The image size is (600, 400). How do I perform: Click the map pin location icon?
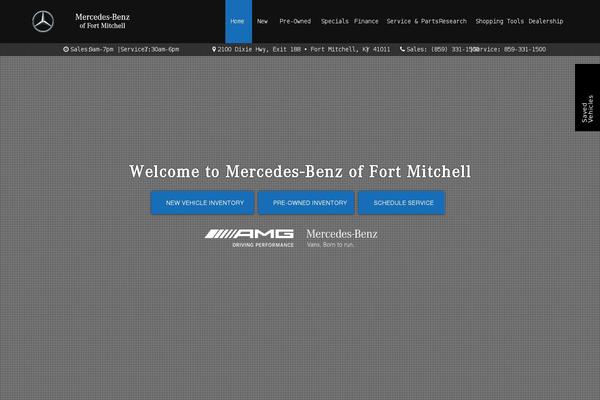pos(214,49)
